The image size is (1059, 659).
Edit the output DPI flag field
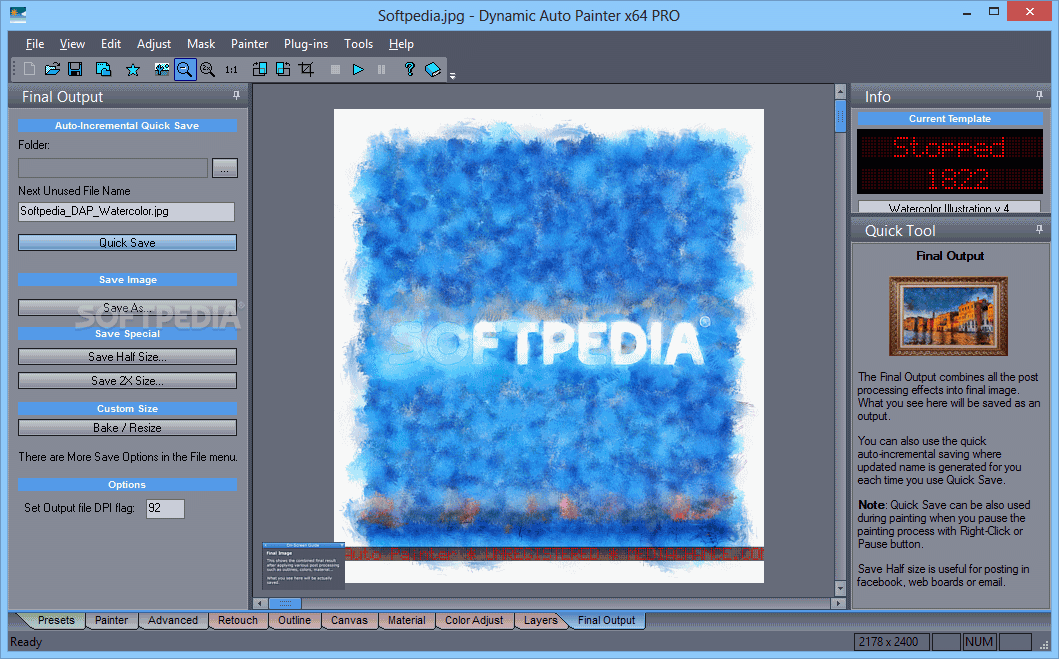coord(165,508)
